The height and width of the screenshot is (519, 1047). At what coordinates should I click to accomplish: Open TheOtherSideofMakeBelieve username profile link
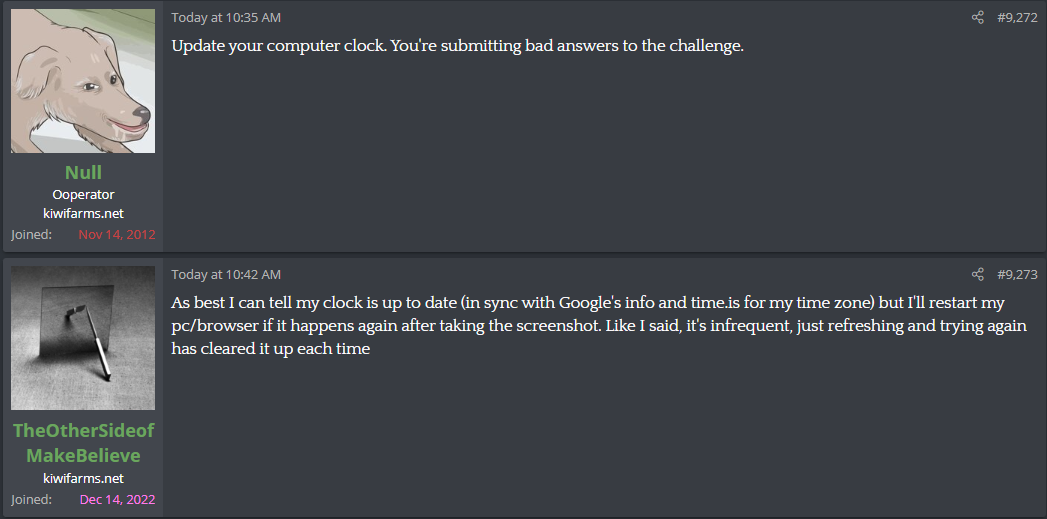click(83, 443)
